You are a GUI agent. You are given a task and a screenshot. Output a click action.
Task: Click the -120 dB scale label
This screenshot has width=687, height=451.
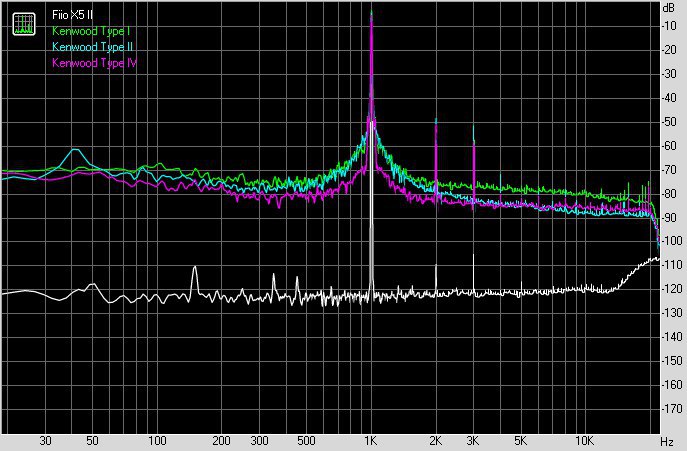[671, 288]
